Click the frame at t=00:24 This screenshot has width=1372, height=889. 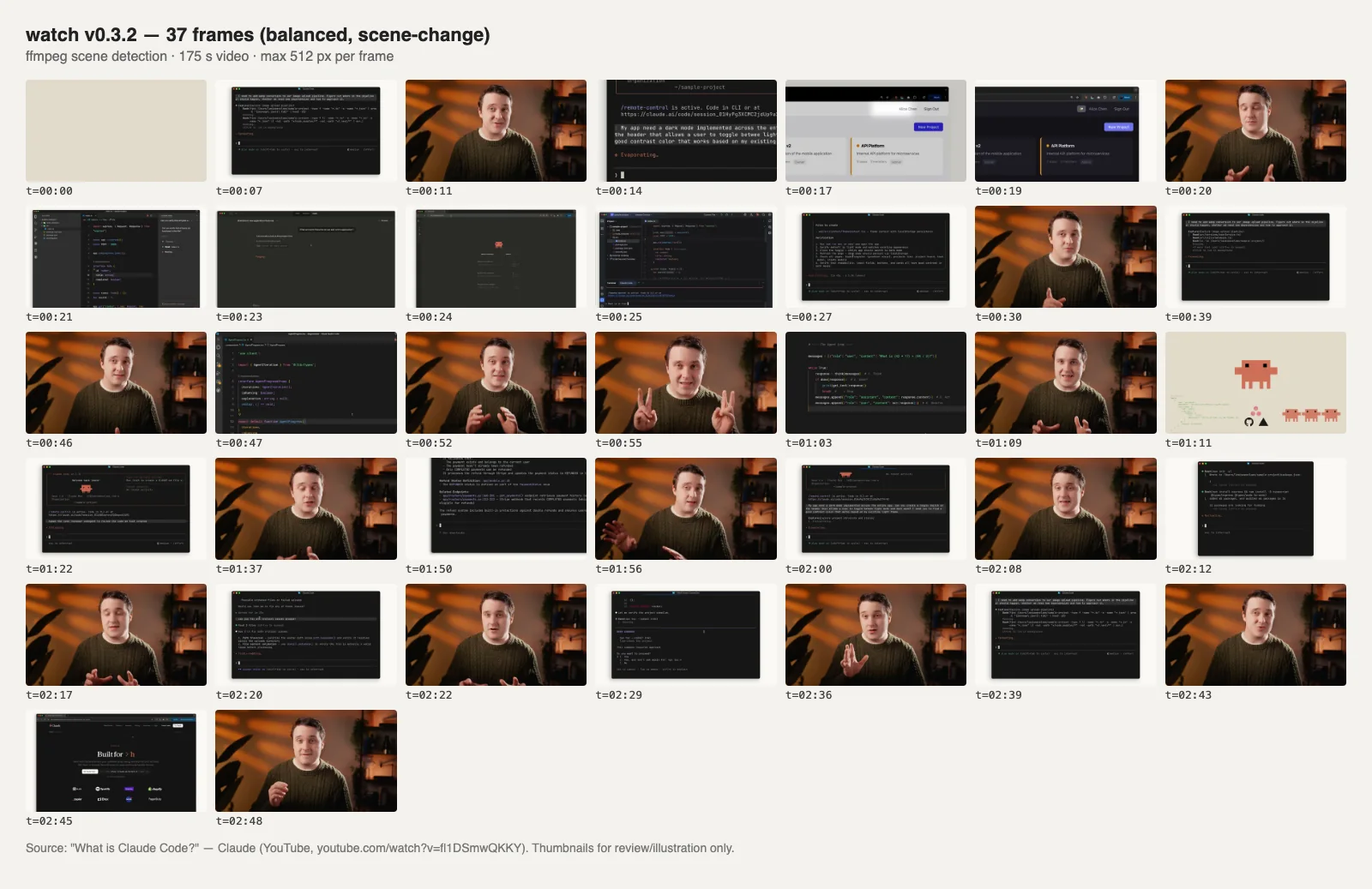[496, 256]
